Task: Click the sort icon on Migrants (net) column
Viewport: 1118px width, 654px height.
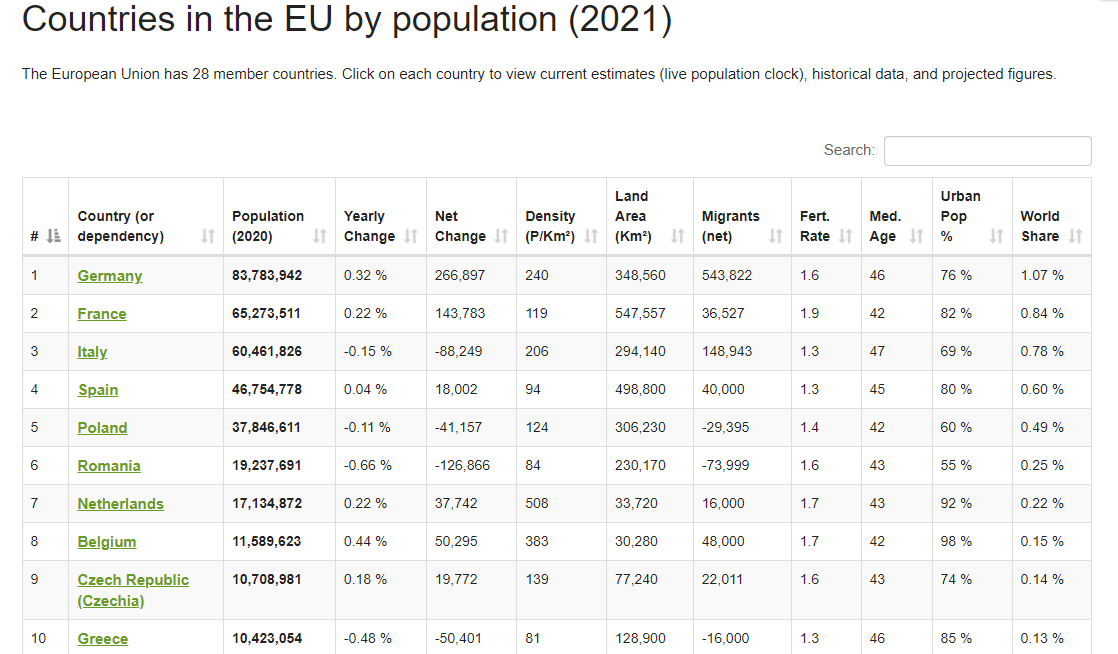Action: click(776, 237)
